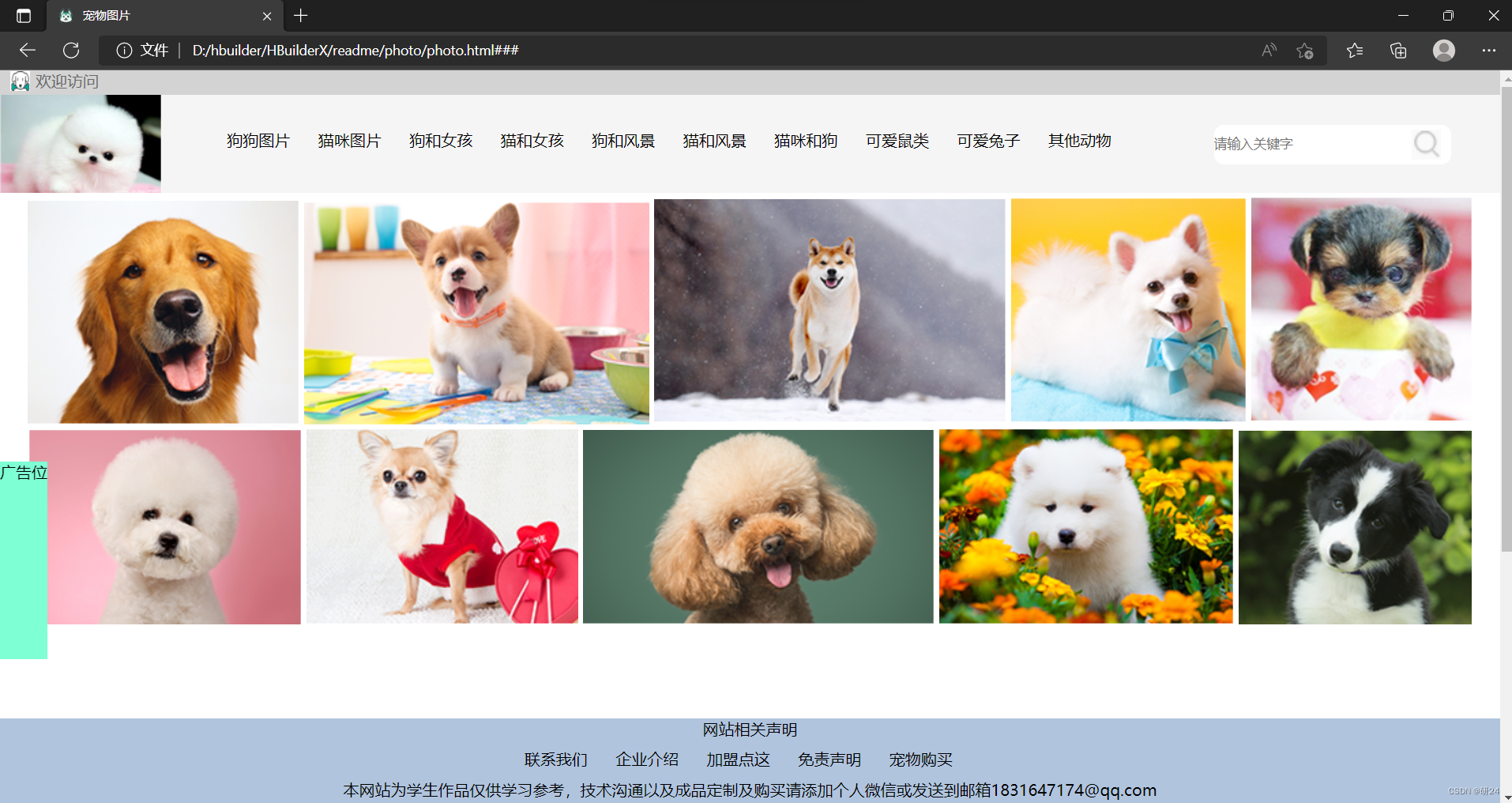Open the shiba inu snow photo
The image size is (1512, 803).
click(829, 310)
